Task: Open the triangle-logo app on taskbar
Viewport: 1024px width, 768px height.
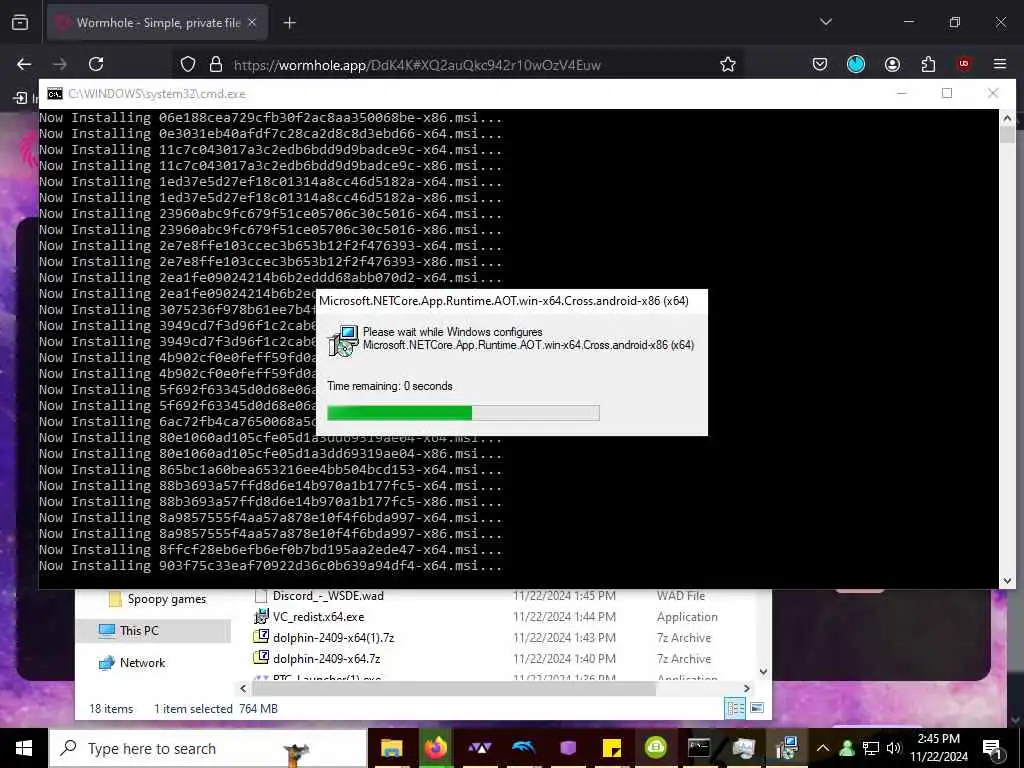Action: click(479, 748)
